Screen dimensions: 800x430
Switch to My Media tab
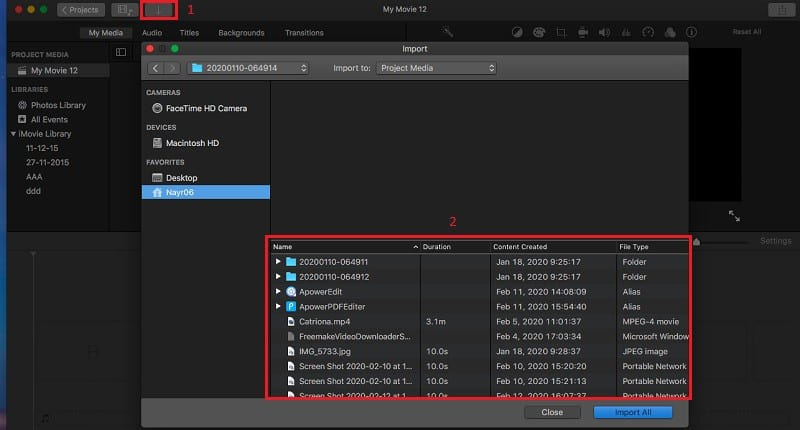(106, 33)
